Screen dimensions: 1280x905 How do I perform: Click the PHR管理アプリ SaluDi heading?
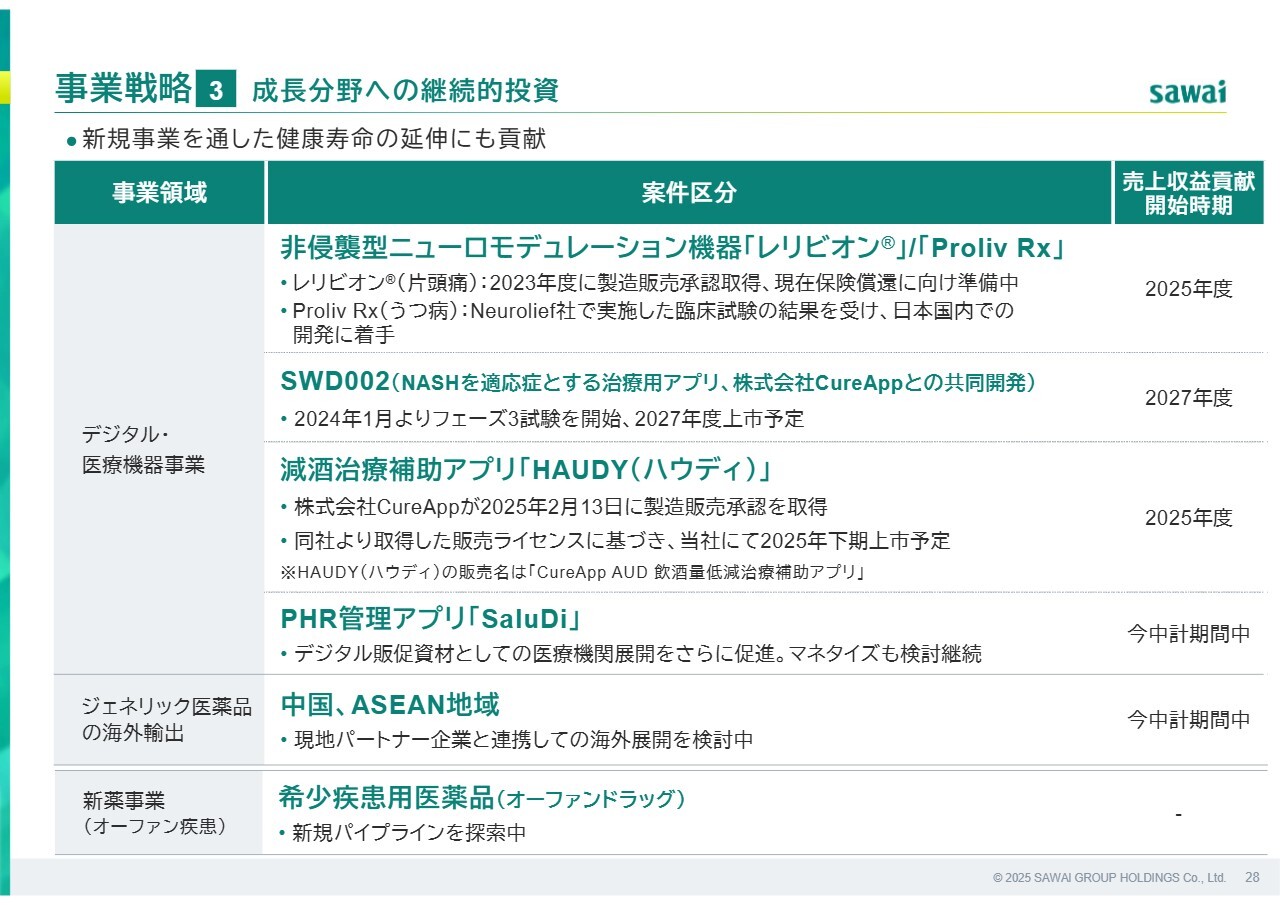click(x=431, y=619)
